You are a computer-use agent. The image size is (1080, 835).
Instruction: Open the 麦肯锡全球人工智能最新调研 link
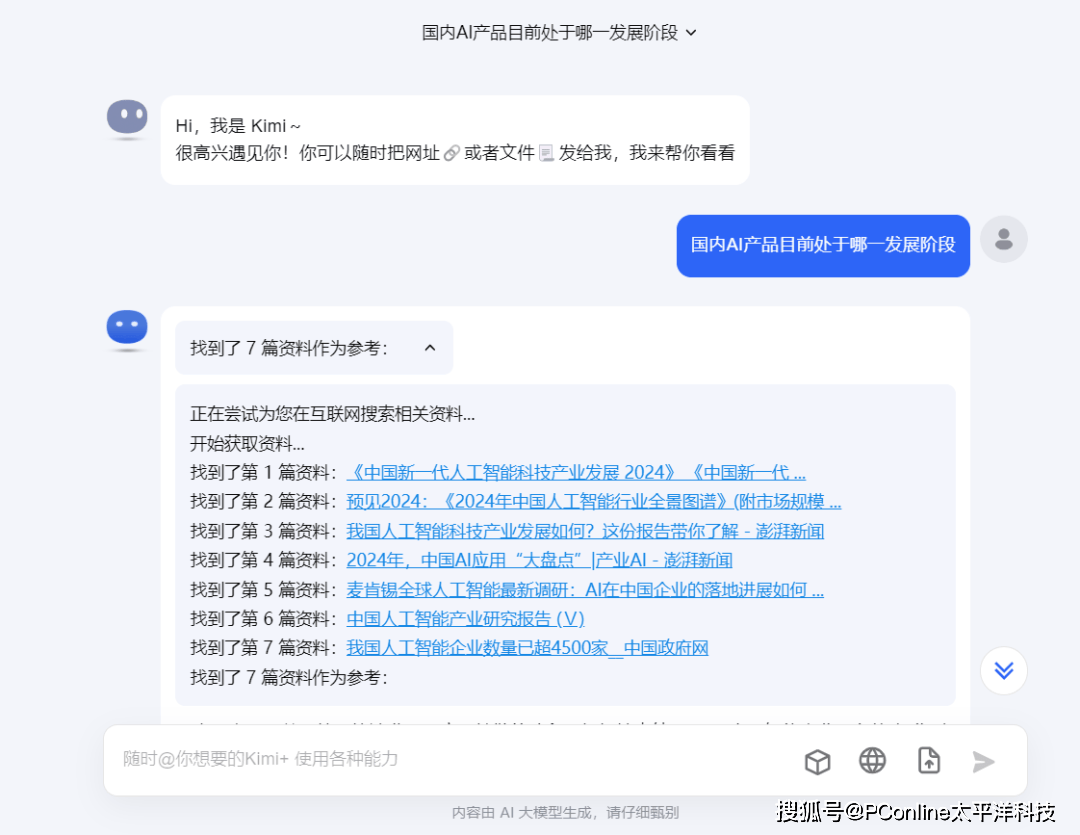tap(585, 589)
